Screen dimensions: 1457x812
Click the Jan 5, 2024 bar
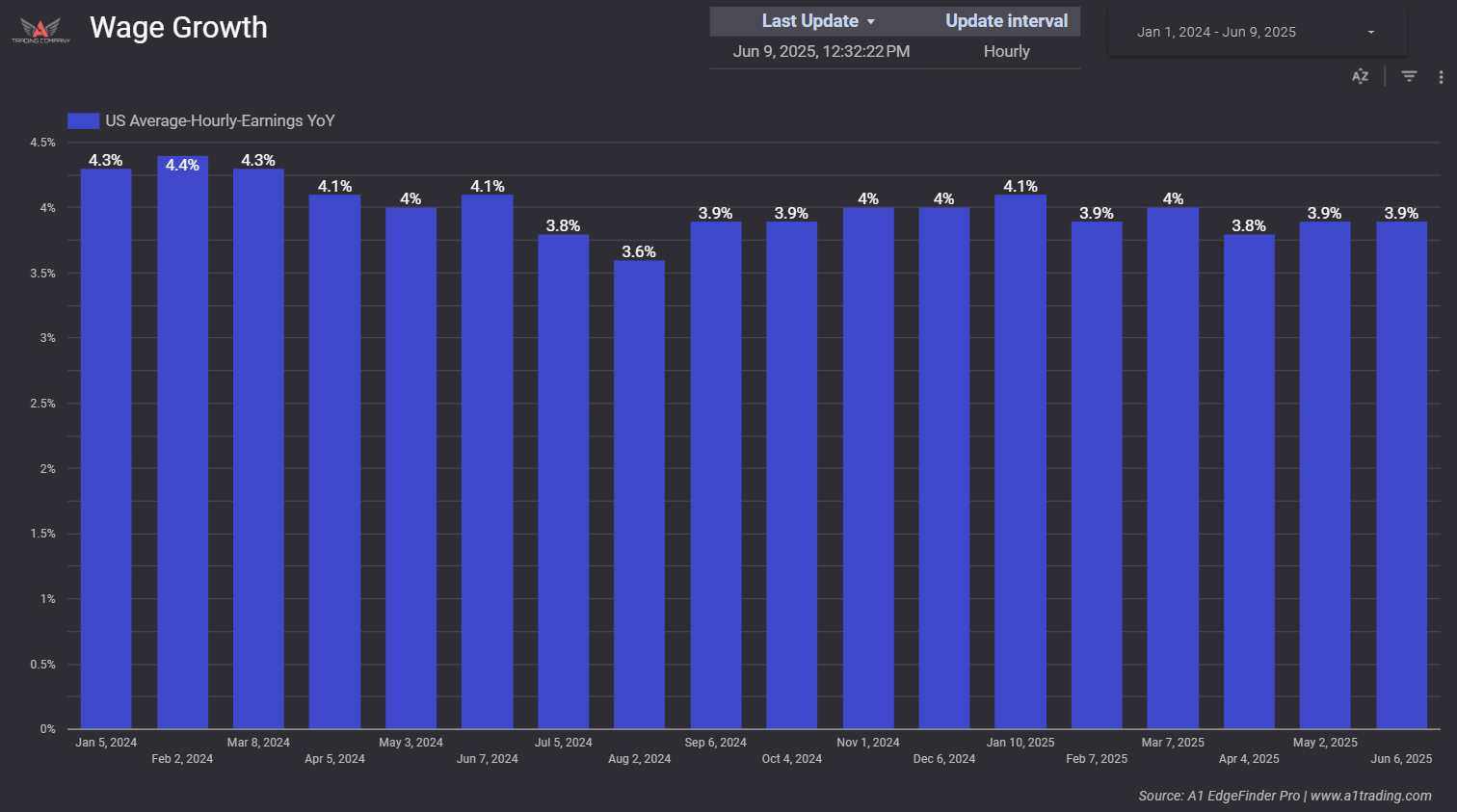(106, 448)
